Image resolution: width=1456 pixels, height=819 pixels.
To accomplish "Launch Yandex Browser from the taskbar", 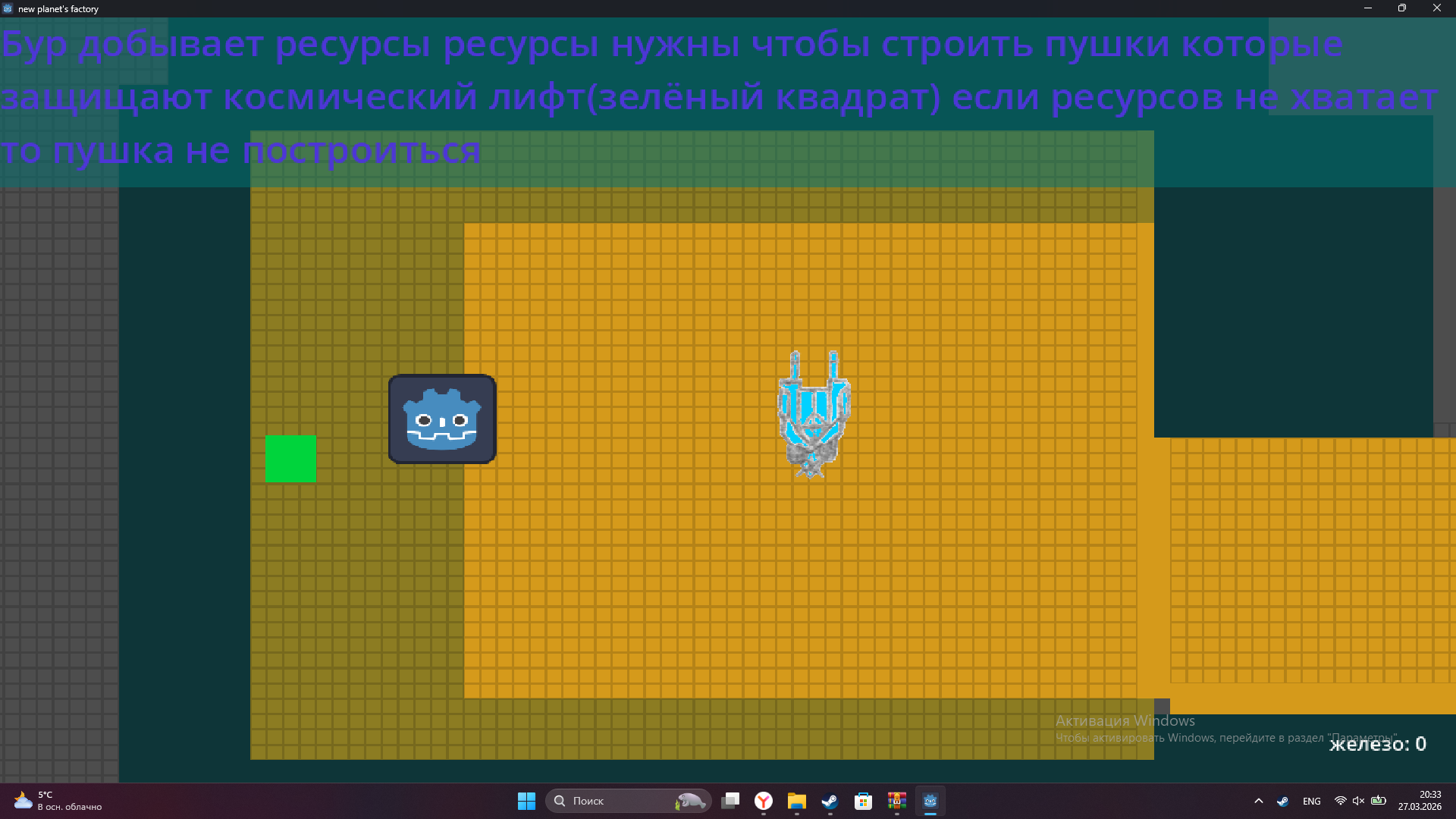I will tap(764, 801).
